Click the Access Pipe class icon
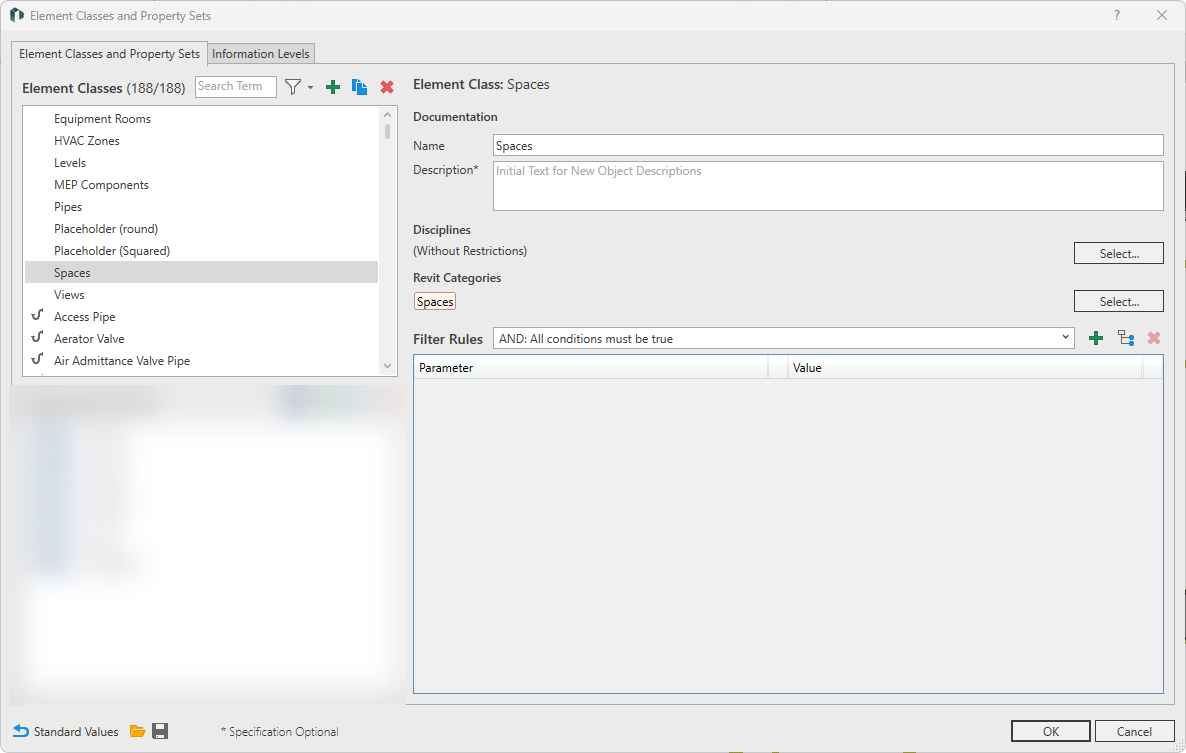1186x753 pixels. pos(37,316)
